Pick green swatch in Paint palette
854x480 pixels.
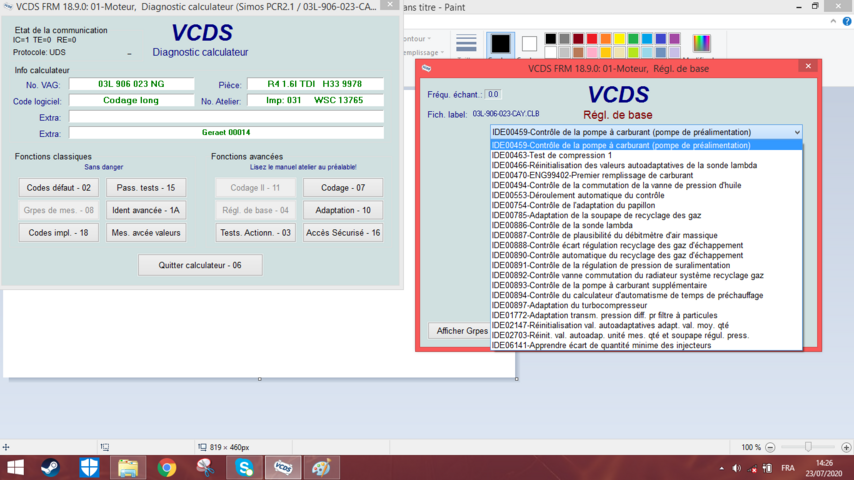point(633,39)
